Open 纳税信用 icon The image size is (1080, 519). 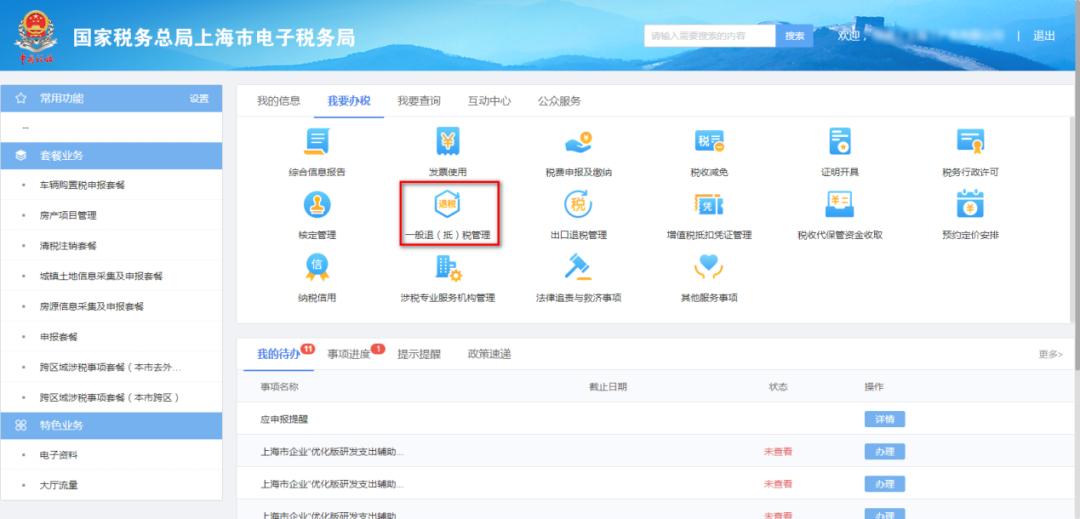coord(317,267)
